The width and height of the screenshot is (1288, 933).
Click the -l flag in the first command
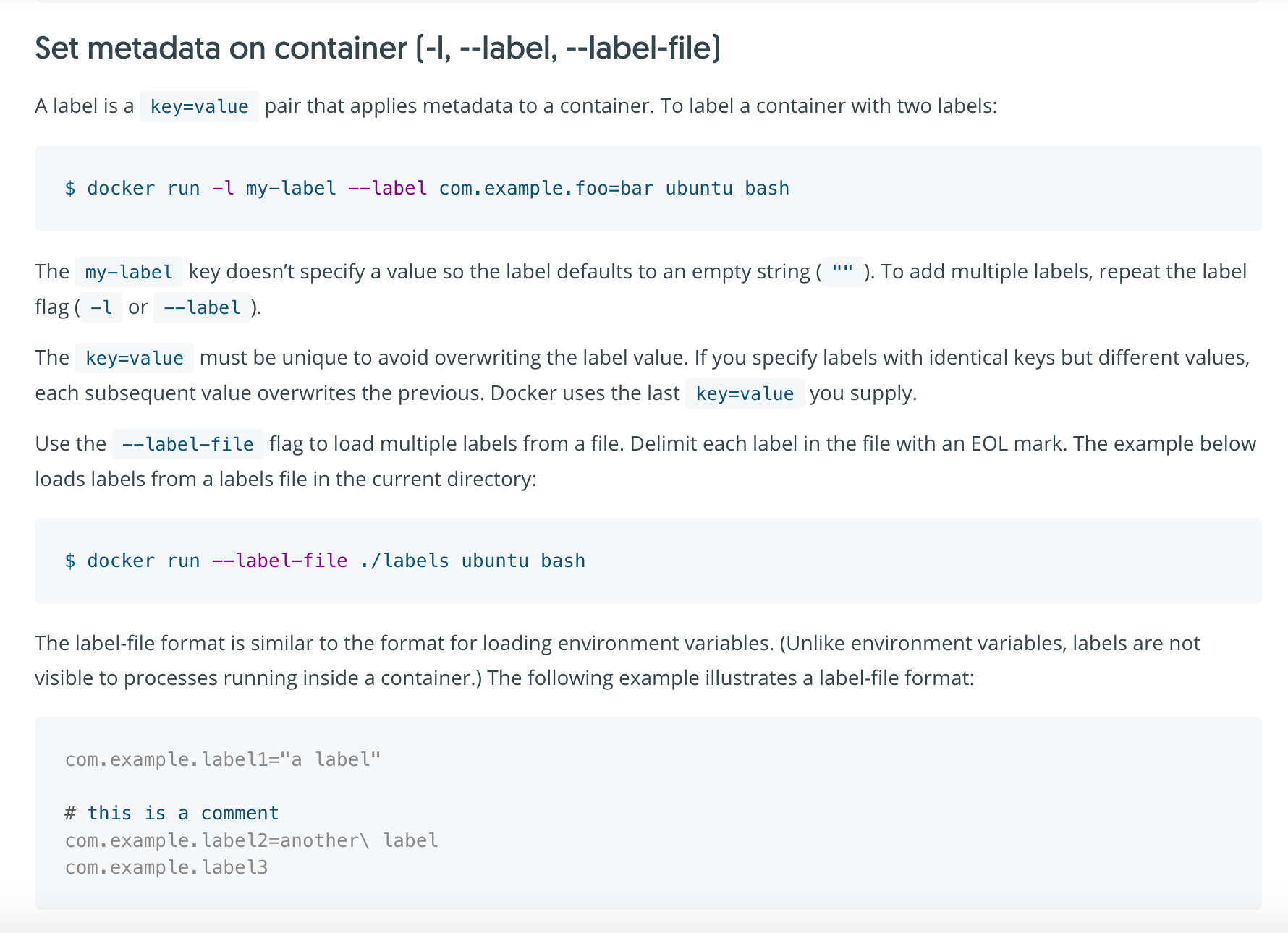[x=223, y=189]
